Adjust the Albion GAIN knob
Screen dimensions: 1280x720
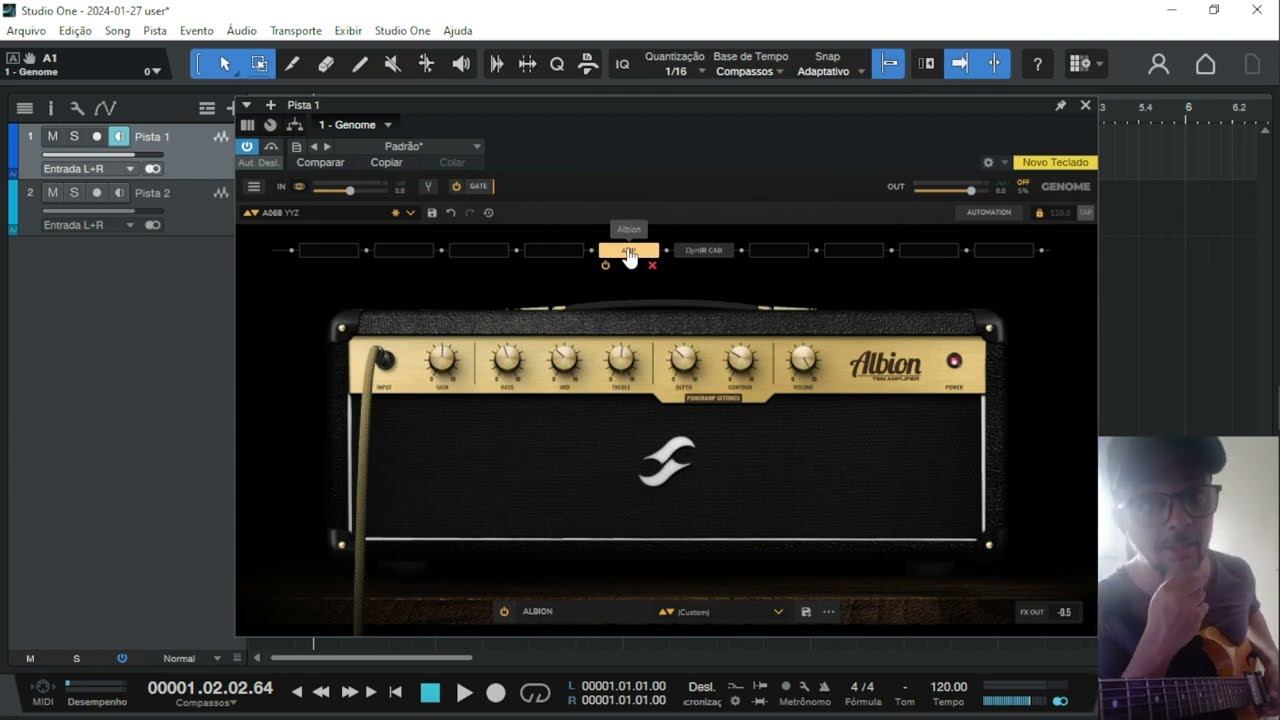pos(441,360)
